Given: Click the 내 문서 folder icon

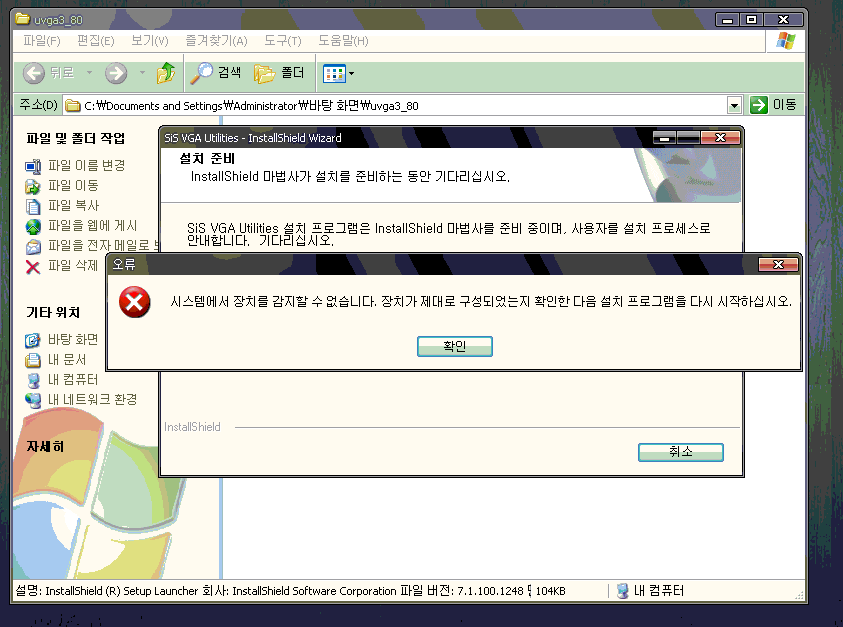Looking at the screenshot, I should coord(33,360).
